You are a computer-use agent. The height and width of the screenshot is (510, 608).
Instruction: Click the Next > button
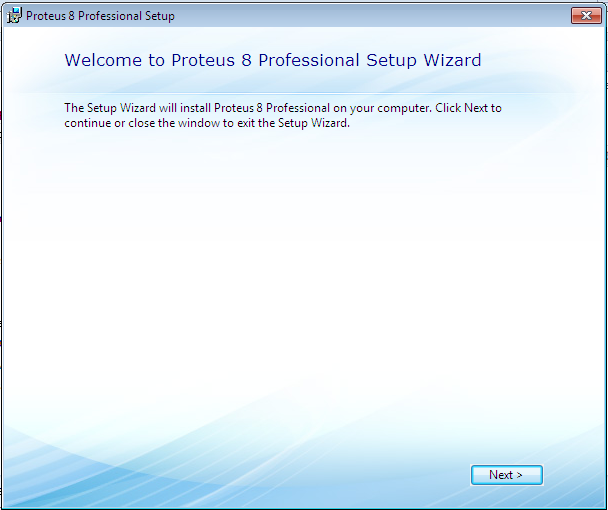point(506,475)
